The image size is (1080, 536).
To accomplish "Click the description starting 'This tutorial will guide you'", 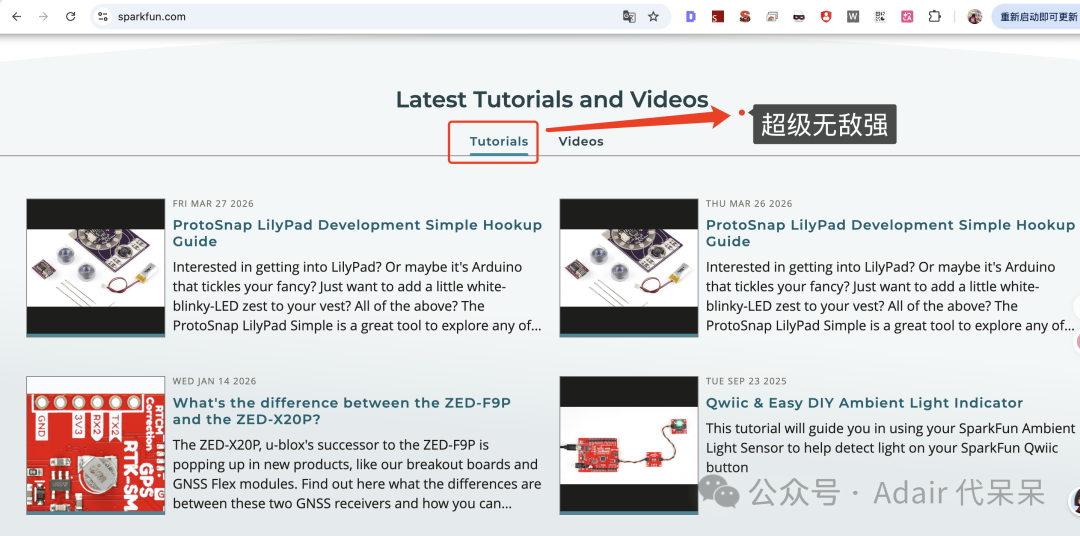I will point(891,448).
